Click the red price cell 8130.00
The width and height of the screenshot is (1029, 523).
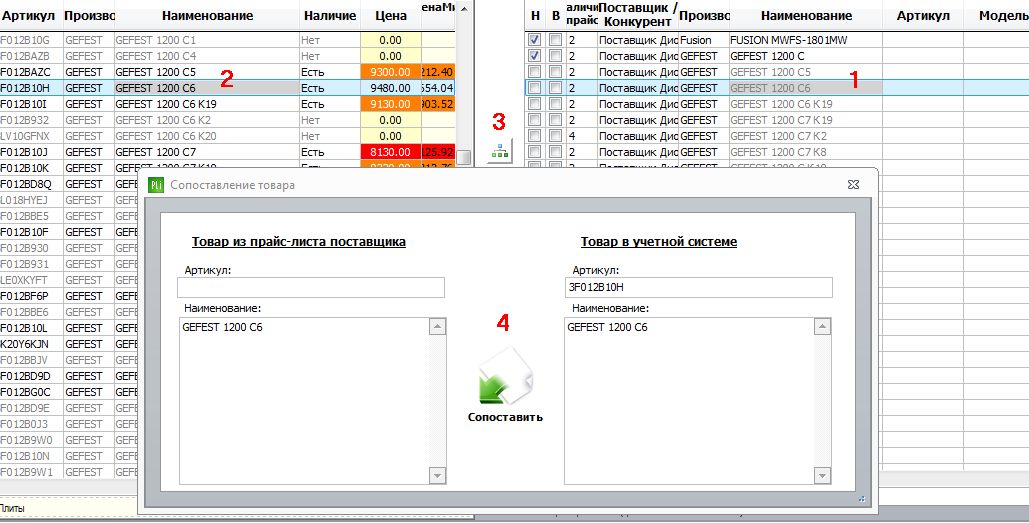[391, 152]
